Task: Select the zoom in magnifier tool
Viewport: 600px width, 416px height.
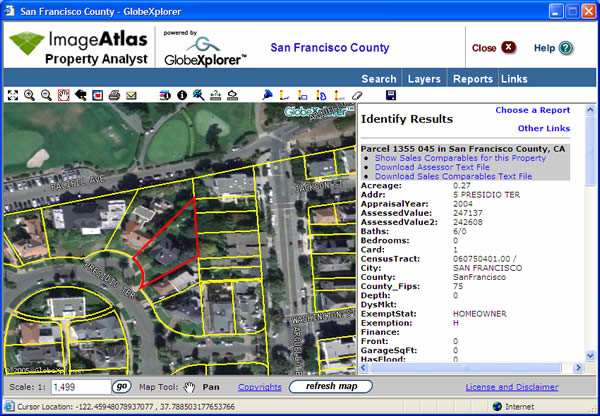Action: coord(29,95)
